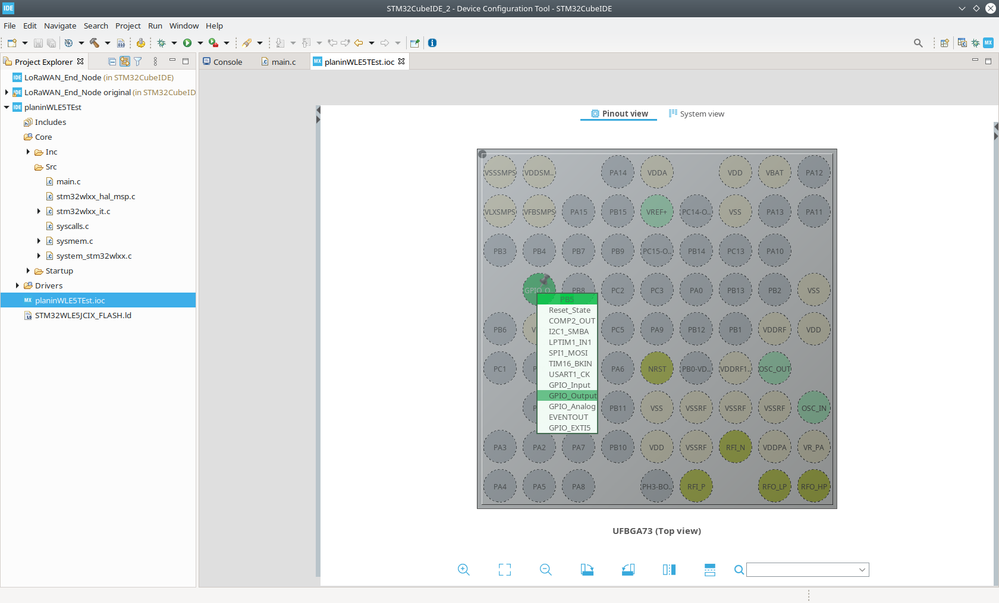Screen dimensions: 999x603
Task: Click the PB10 pin on the chip
Action: [x=617, y=447]
